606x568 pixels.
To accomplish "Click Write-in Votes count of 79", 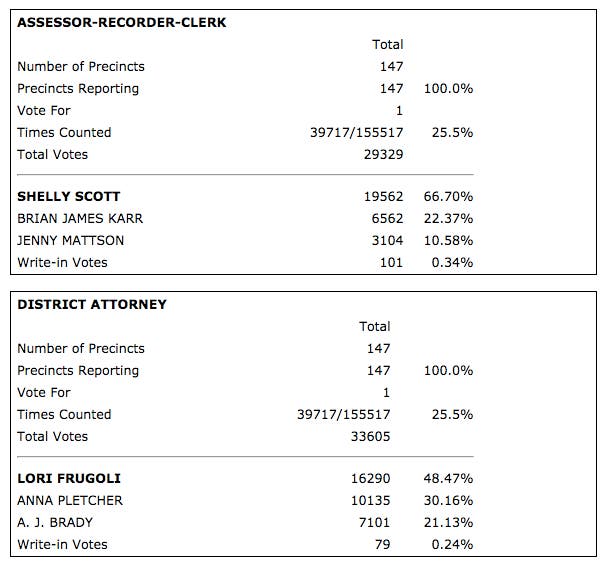I will pos(381,544).
